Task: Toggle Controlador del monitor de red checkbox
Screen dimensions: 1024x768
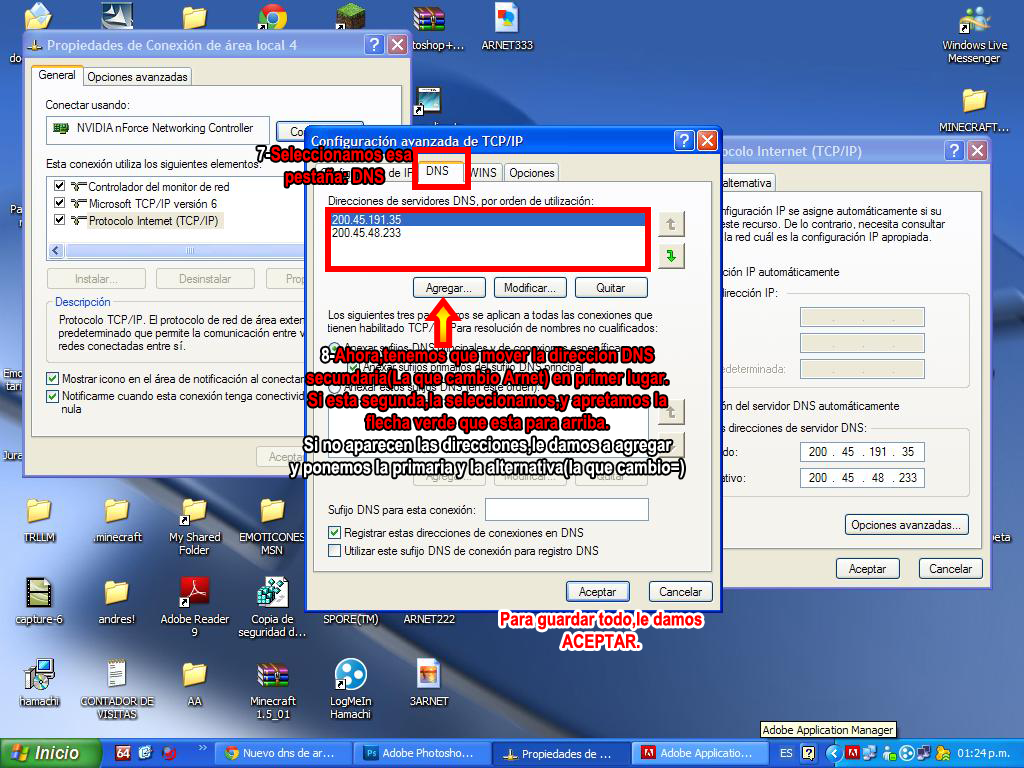Action: coord(59,185)
